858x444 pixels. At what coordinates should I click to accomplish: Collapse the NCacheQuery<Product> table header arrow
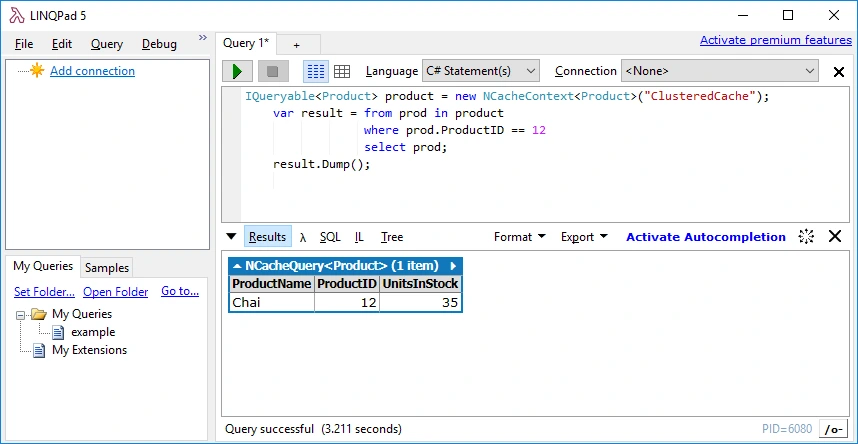(237, 266)
